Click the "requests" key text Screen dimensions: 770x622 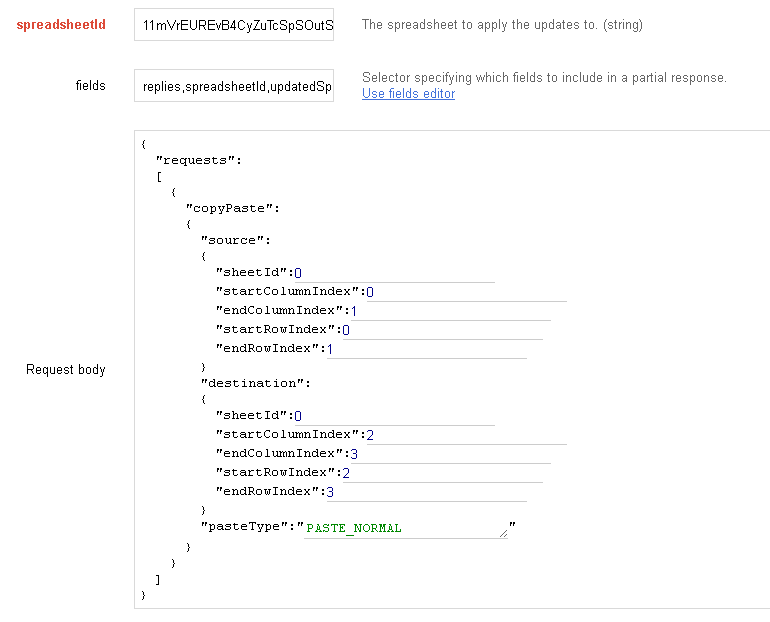198,161
